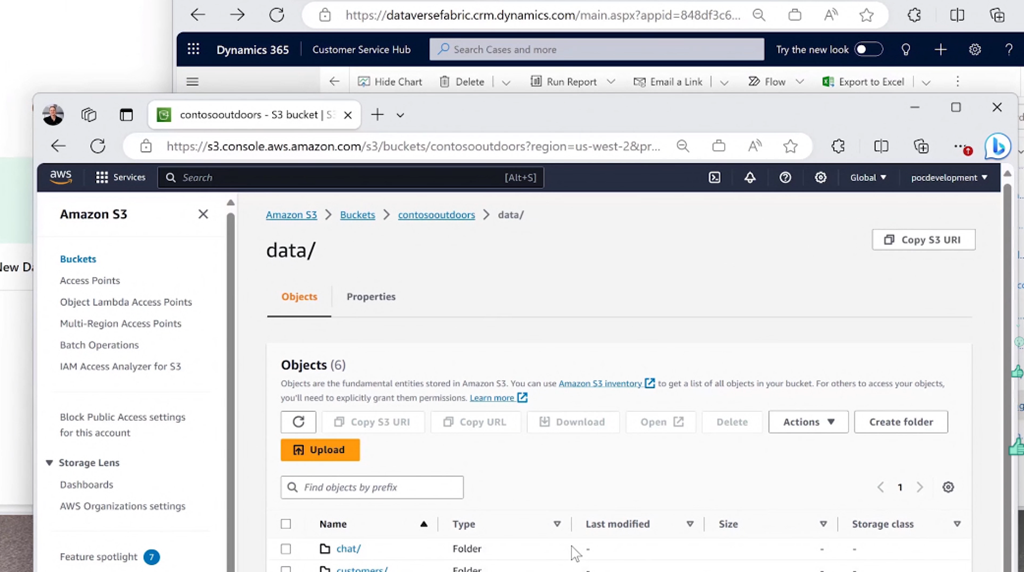Click the AWS console Search box
This screenshot has width=1024, height=572.
point(351,178)
